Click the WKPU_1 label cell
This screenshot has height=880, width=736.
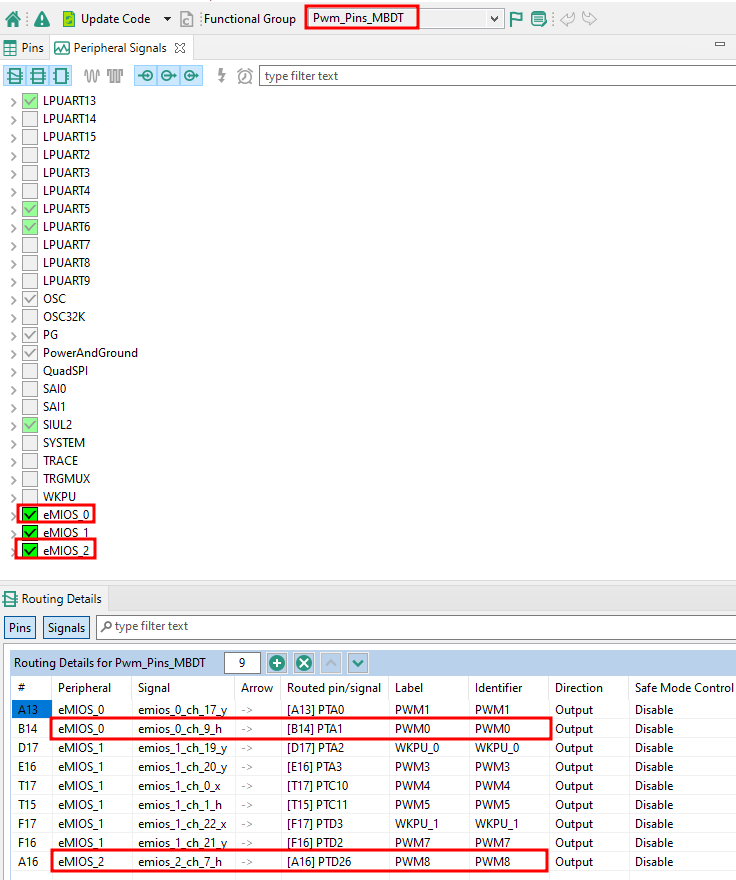(x=417, y=824)
